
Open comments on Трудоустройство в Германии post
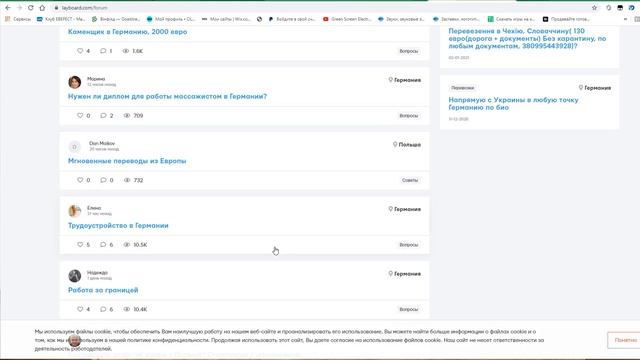point(103,244)
